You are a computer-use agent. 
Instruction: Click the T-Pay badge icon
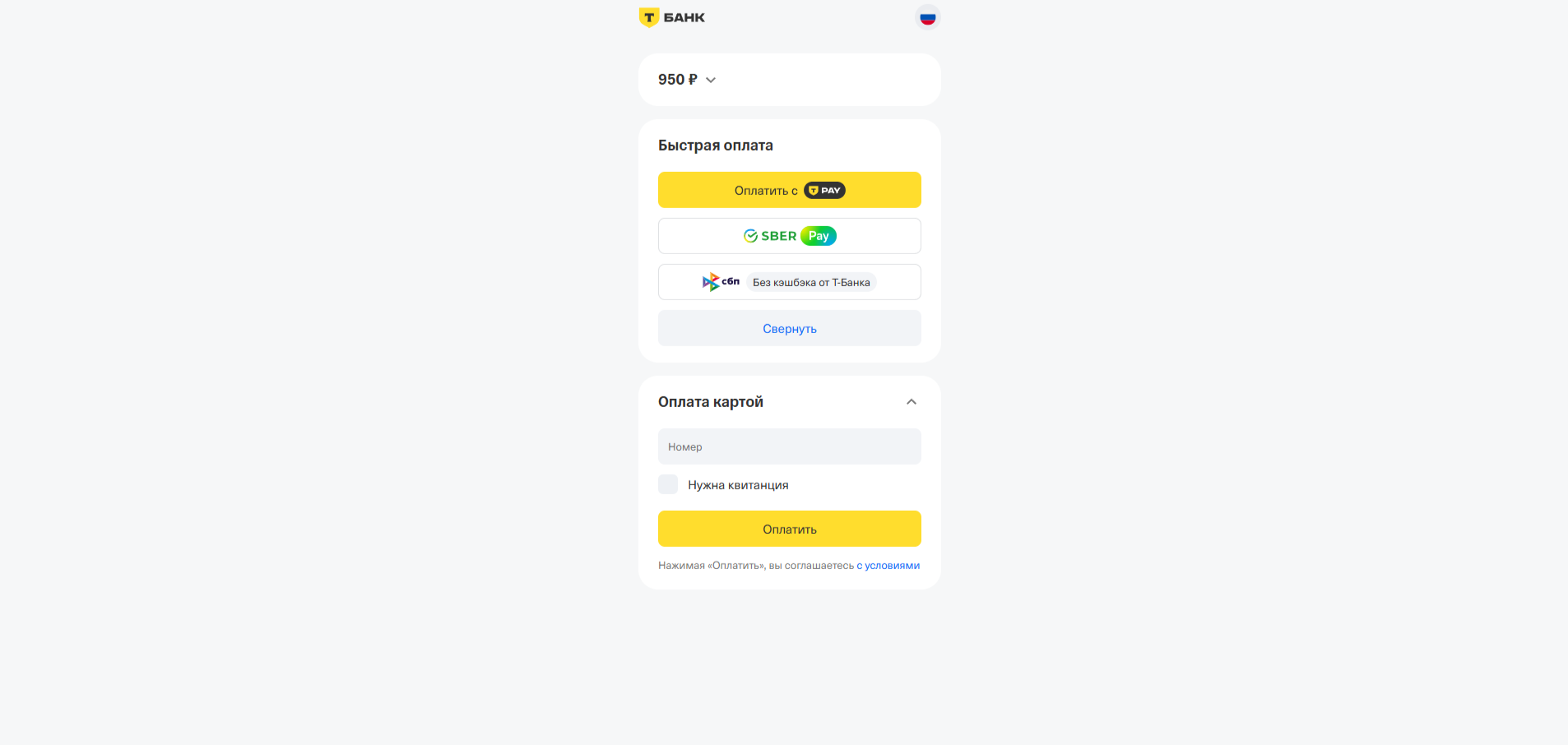click(x=824, y=190)
